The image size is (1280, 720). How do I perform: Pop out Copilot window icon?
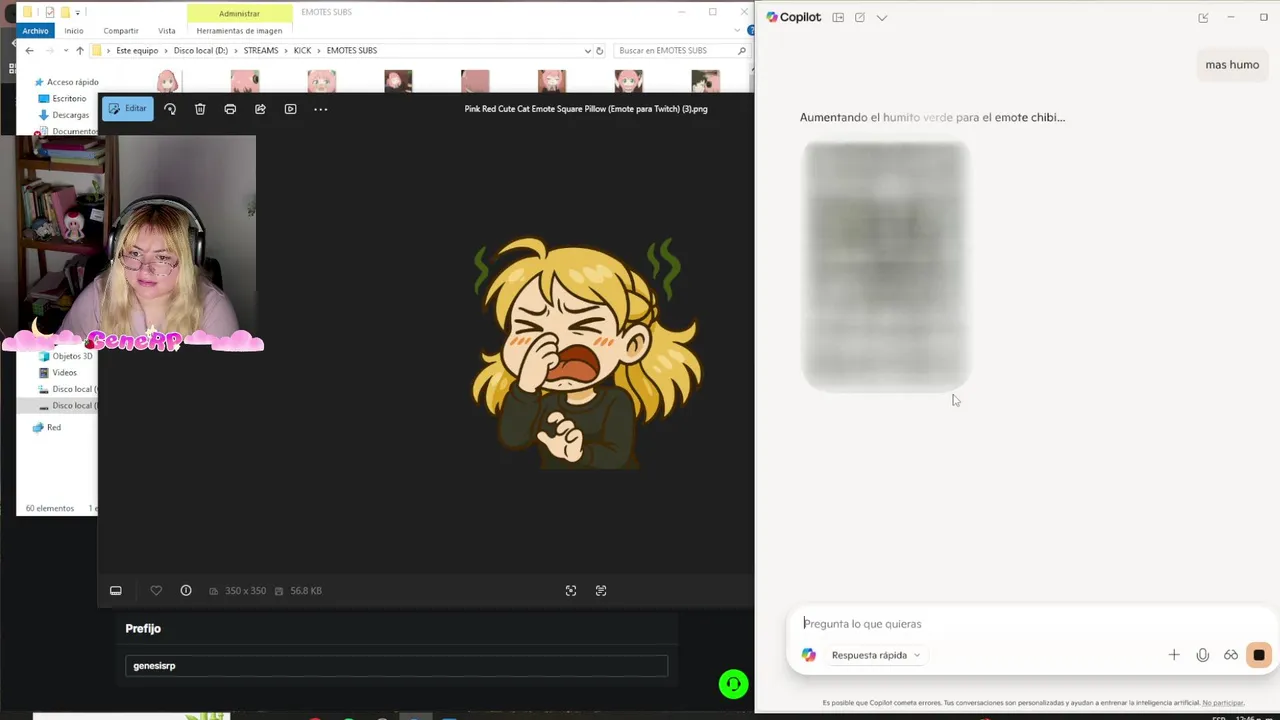(1203, 17)
